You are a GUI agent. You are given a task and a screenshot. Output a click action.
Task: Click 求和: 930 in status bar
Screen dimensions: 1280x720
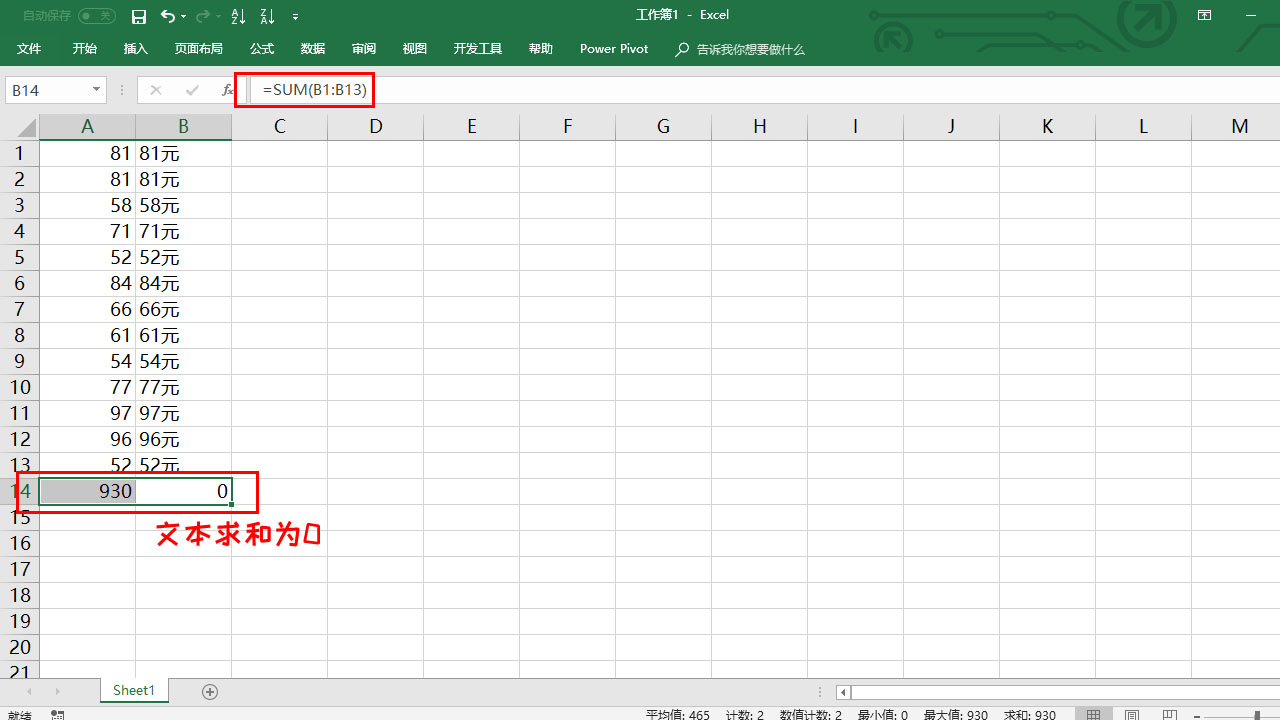coord(1029,715)
